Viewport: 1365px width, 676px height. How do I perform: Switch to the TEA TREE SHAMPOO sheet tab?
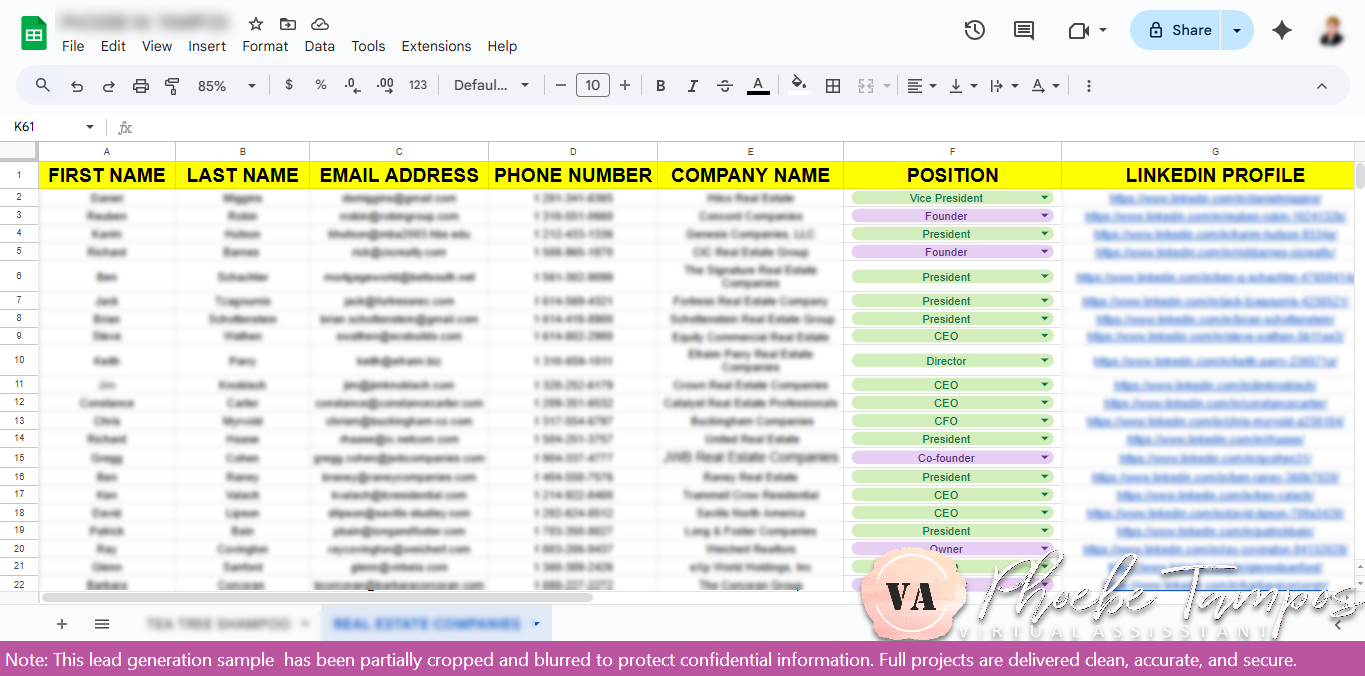(x=222, y=623)
